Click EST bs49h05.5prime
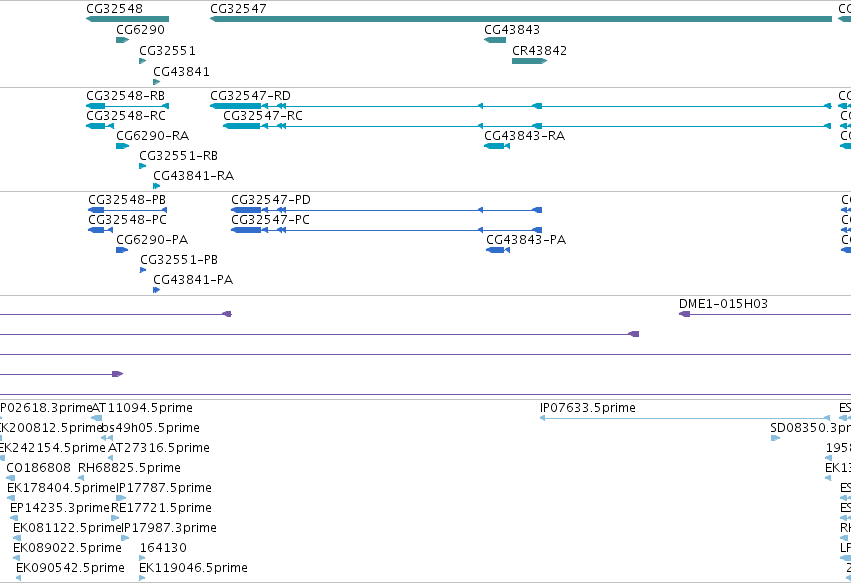The image size is (851, 583). coord(151,428)
